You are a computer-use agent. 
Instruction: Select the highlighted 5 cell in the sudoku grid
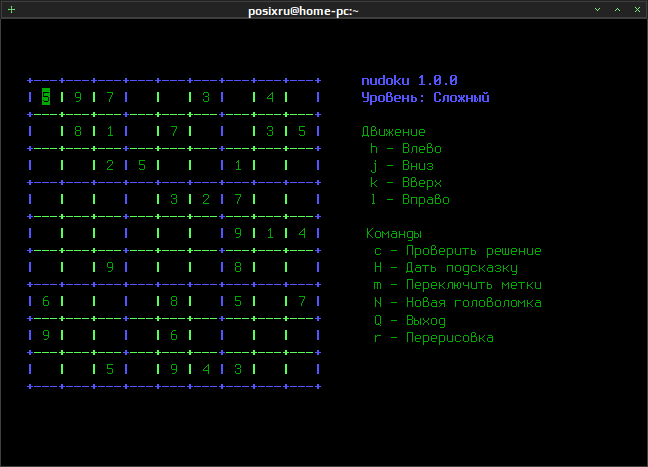(x=46, y=97)
